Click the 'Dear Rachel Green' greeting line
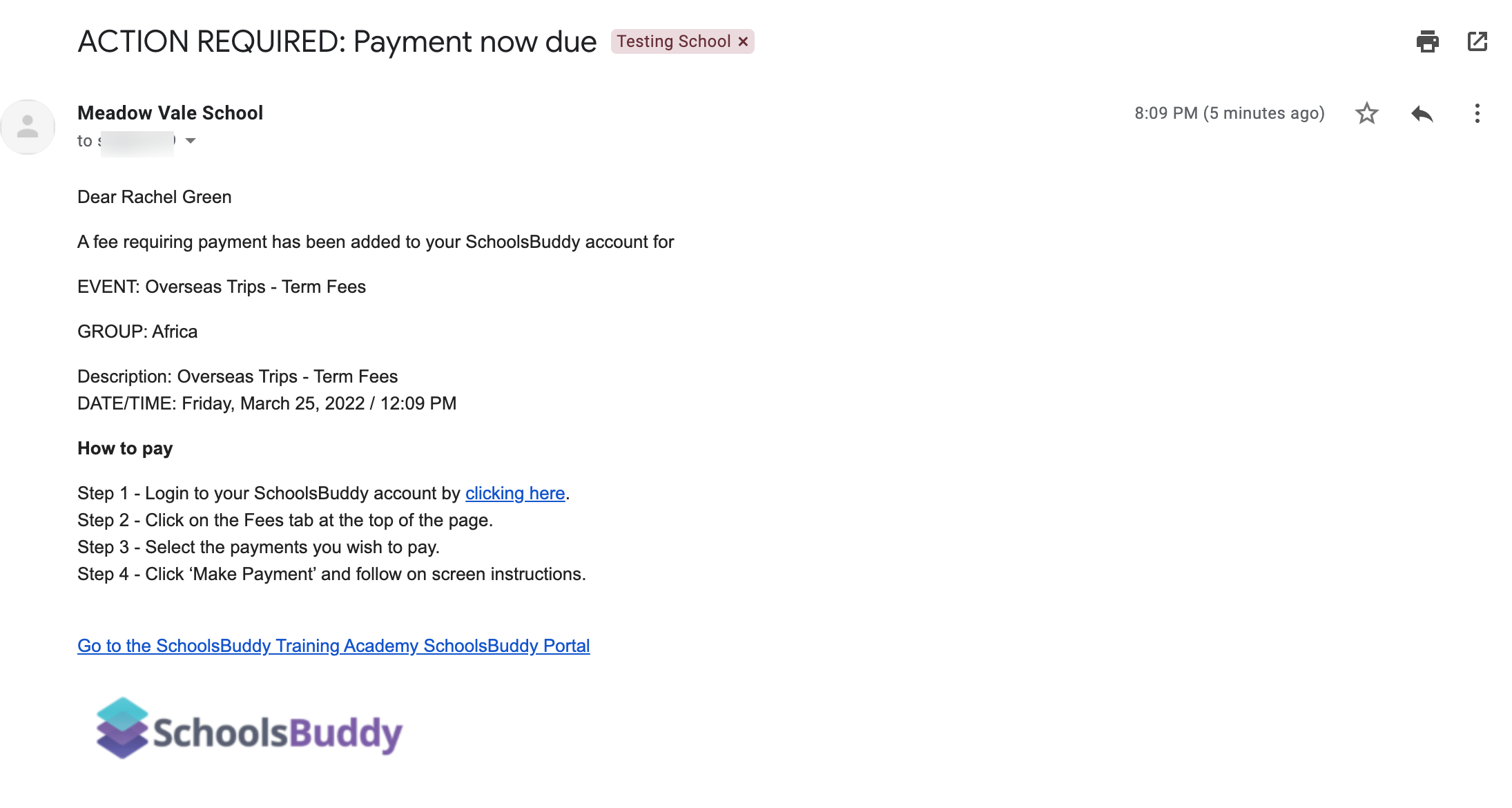The height and width of the screenshot is (808, 1512). pos(154,197)
